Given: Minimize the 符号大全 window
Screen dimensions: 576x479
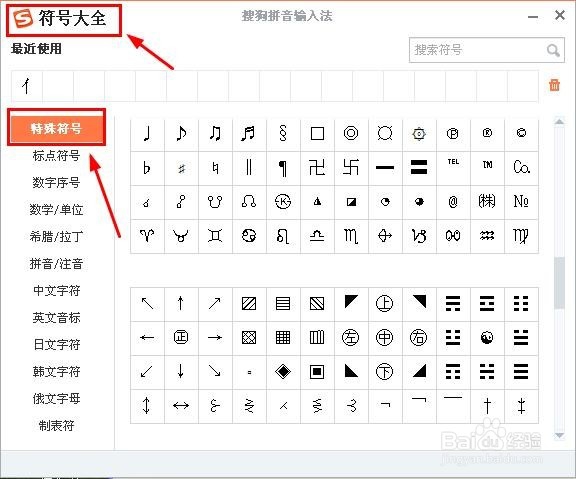Looking at the screenshot, I should (533, 17).
